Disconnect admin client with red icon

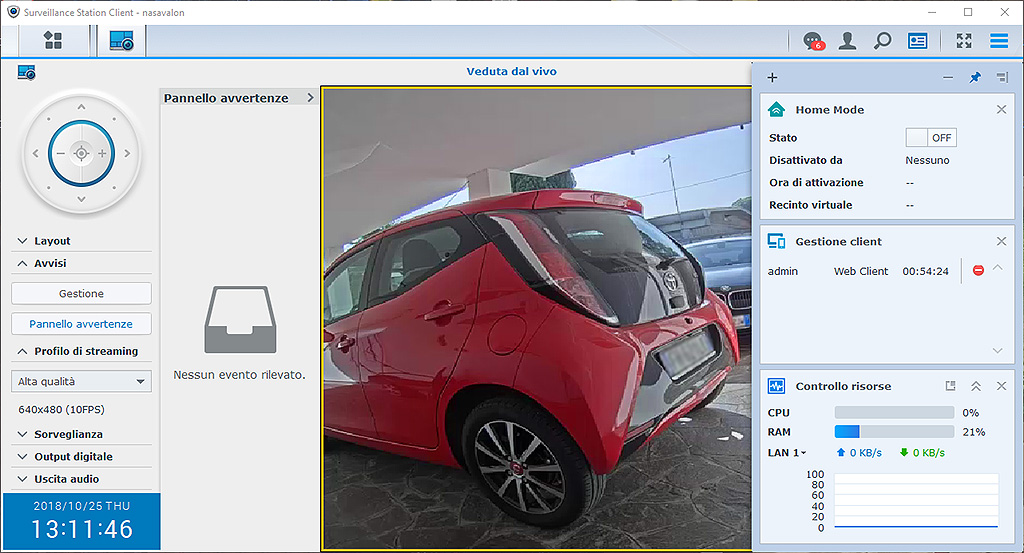click(978, 271)
